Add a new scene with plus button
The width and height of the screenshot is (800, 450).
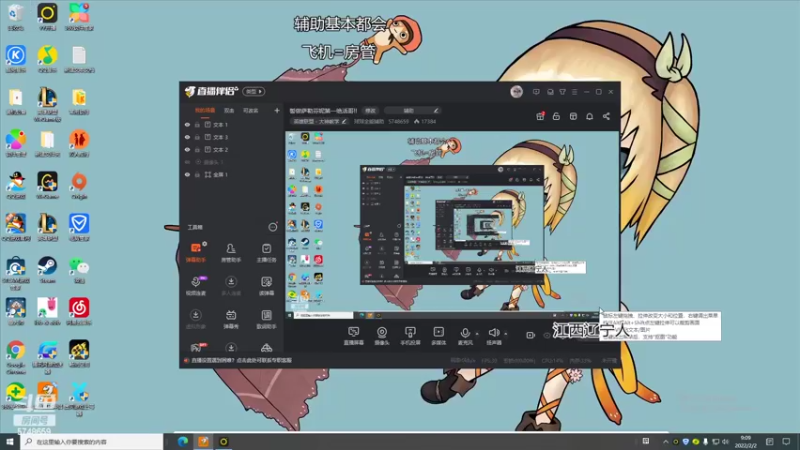[277, 110]
